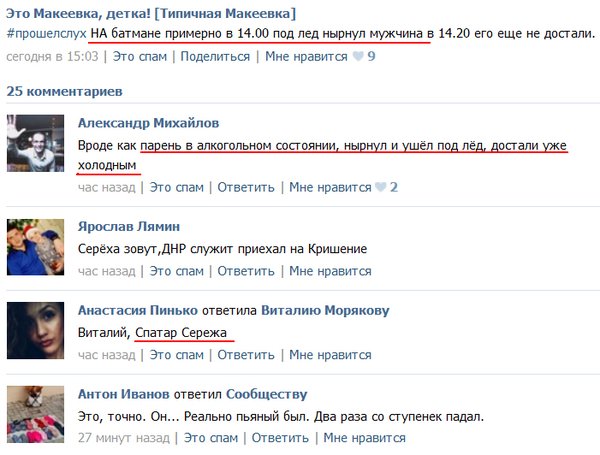Share the post via Поделиться
Image resolution: width=600 pixels, height=455 pixels.
coord(215,56)
